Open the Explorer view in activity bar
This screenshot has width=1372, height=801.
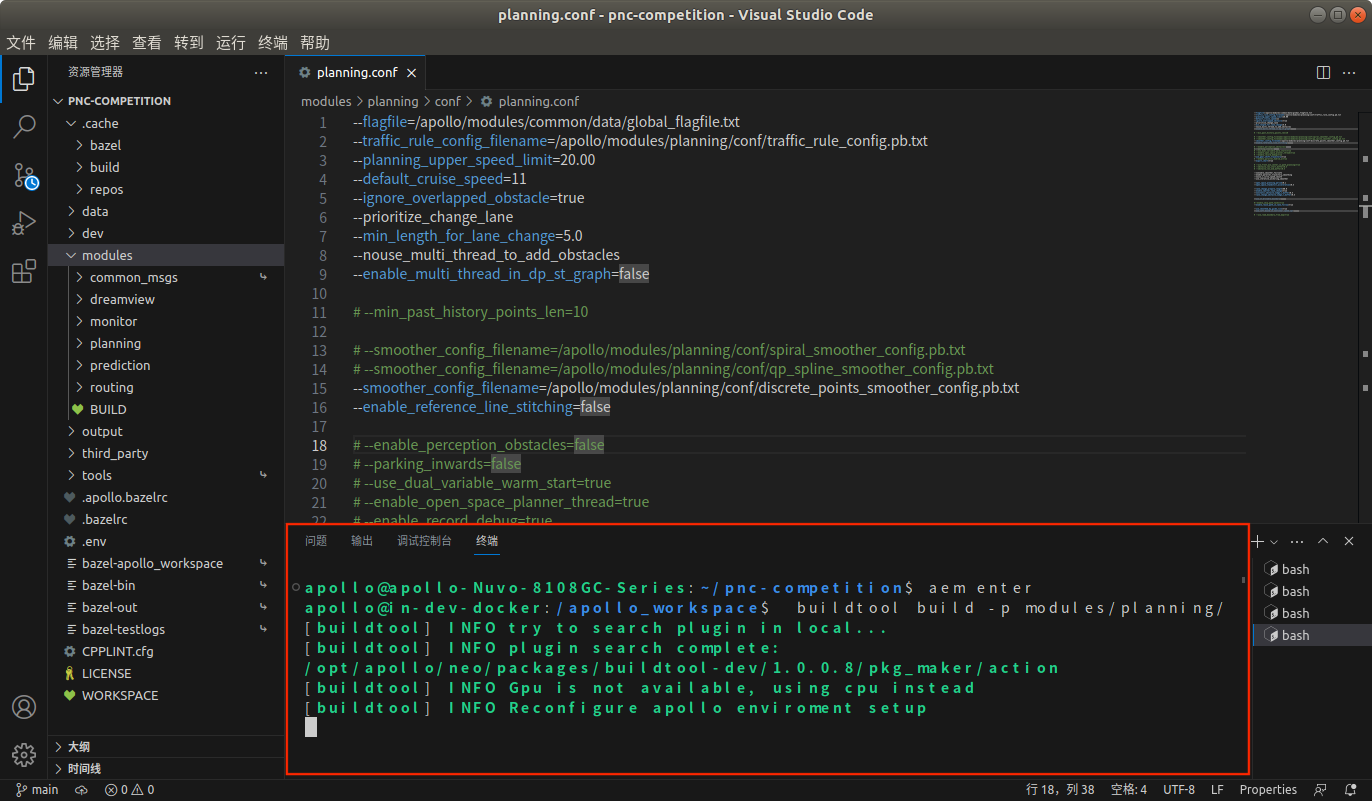[24, 79]
